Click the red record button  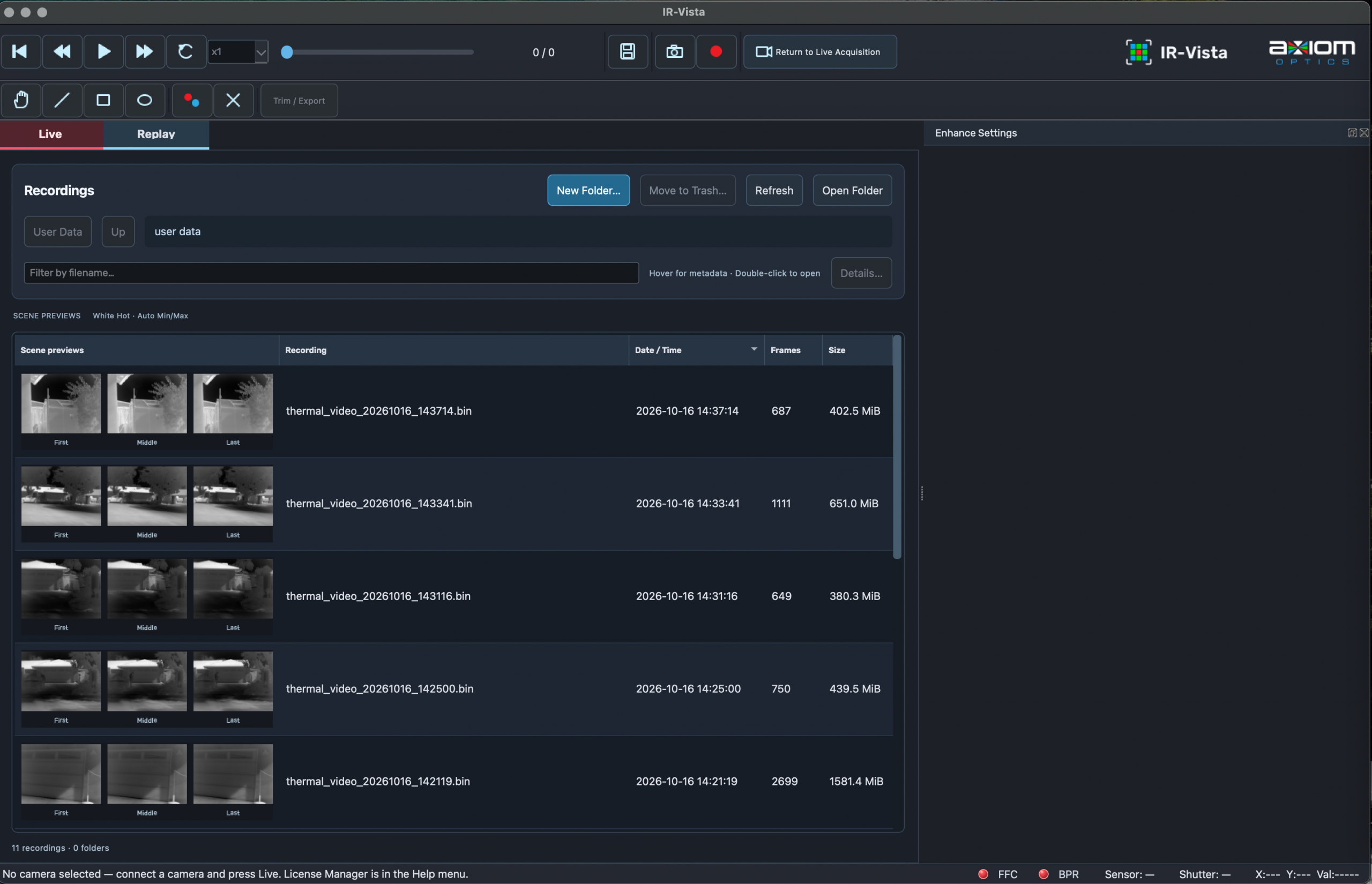pos(716,51)
